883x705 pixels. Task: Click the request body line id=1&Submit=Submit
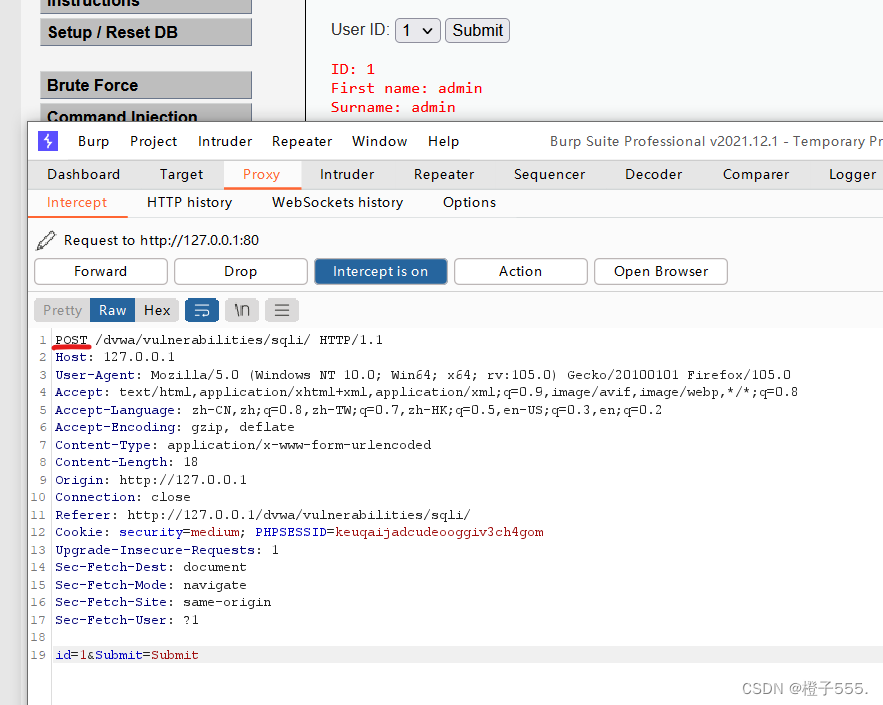[x=127, y=655]
